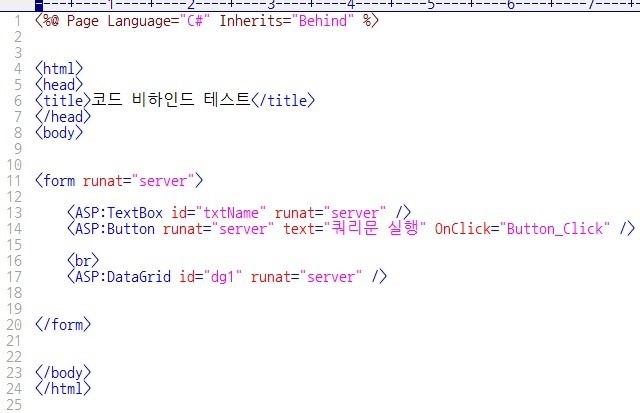Click the column ruler at mark 5
This screenshot has height=413, width=640.
pyautogui.click(x=431, y=5)
